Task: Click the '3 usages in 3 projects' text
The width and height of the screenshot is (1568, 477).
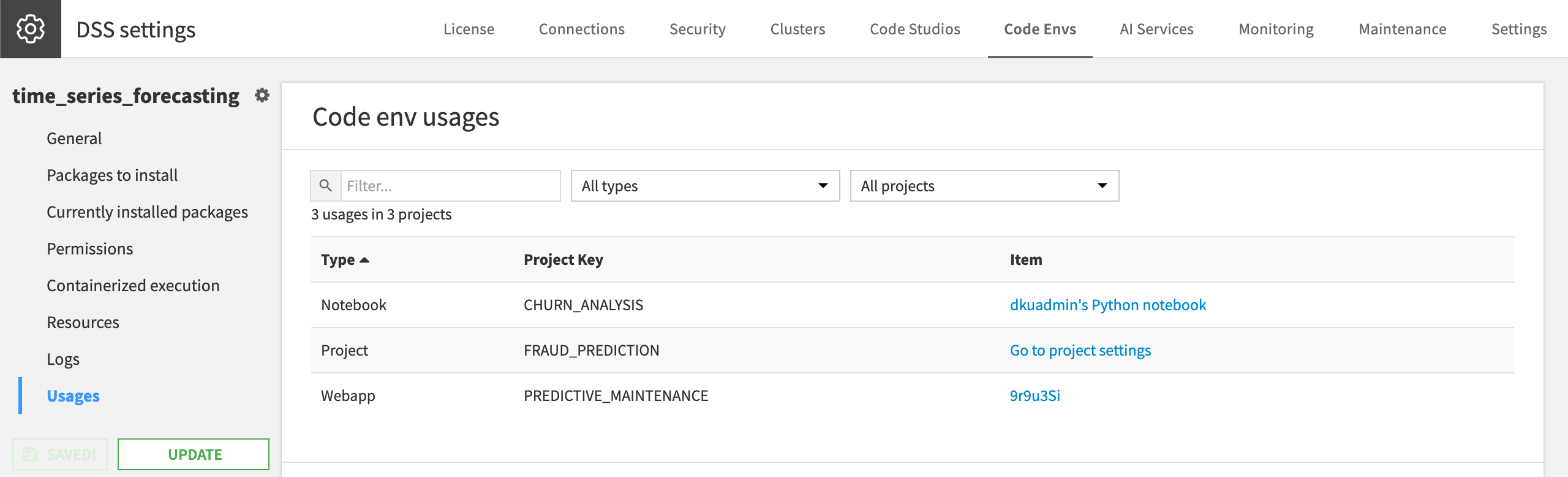Action: (x=381, y=215)
